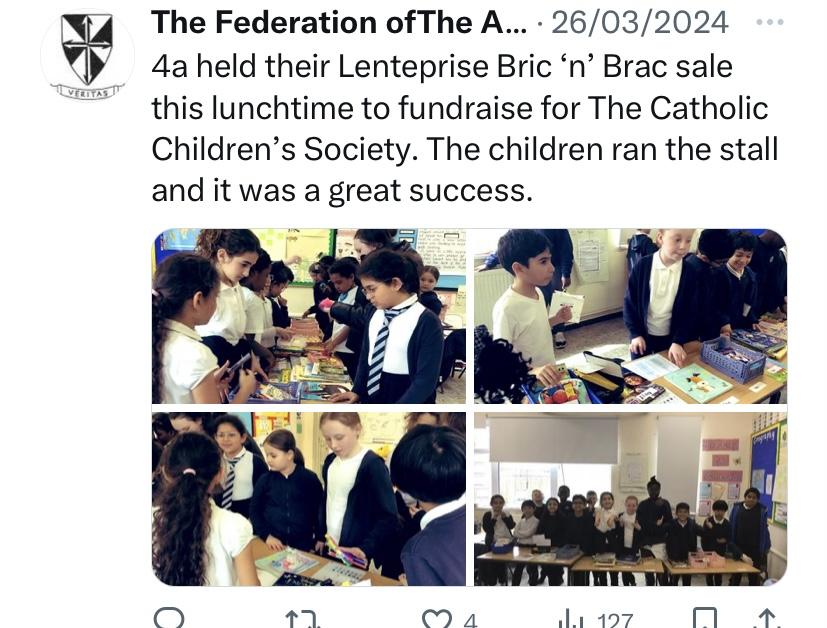
Task: Open the bottom-left photo of girls at stall
Action: (x=309, y=499)
